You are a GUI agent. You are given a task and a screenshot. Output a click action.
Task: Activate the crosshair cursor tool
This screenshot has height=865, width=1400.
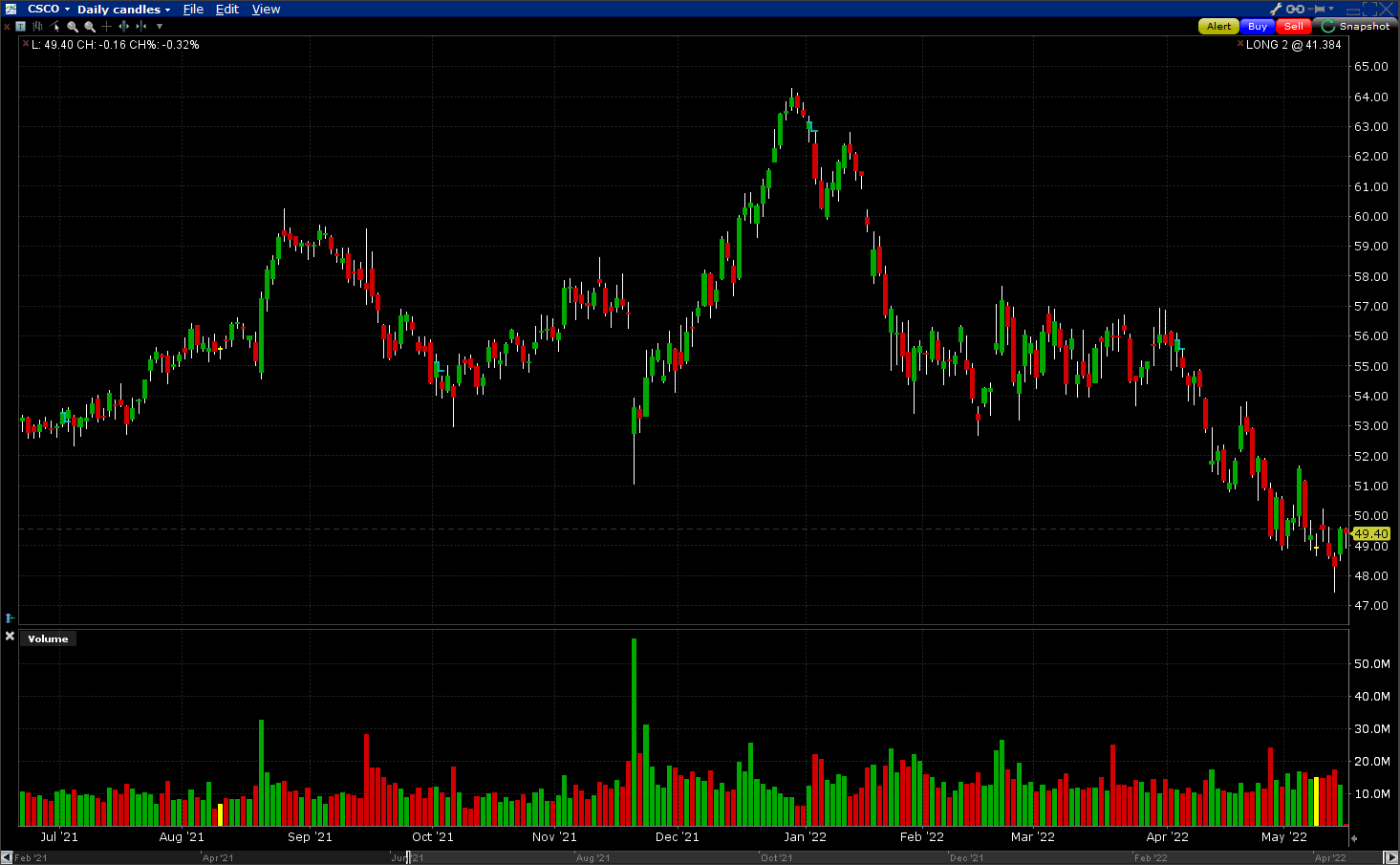click(x=107, y=27)
